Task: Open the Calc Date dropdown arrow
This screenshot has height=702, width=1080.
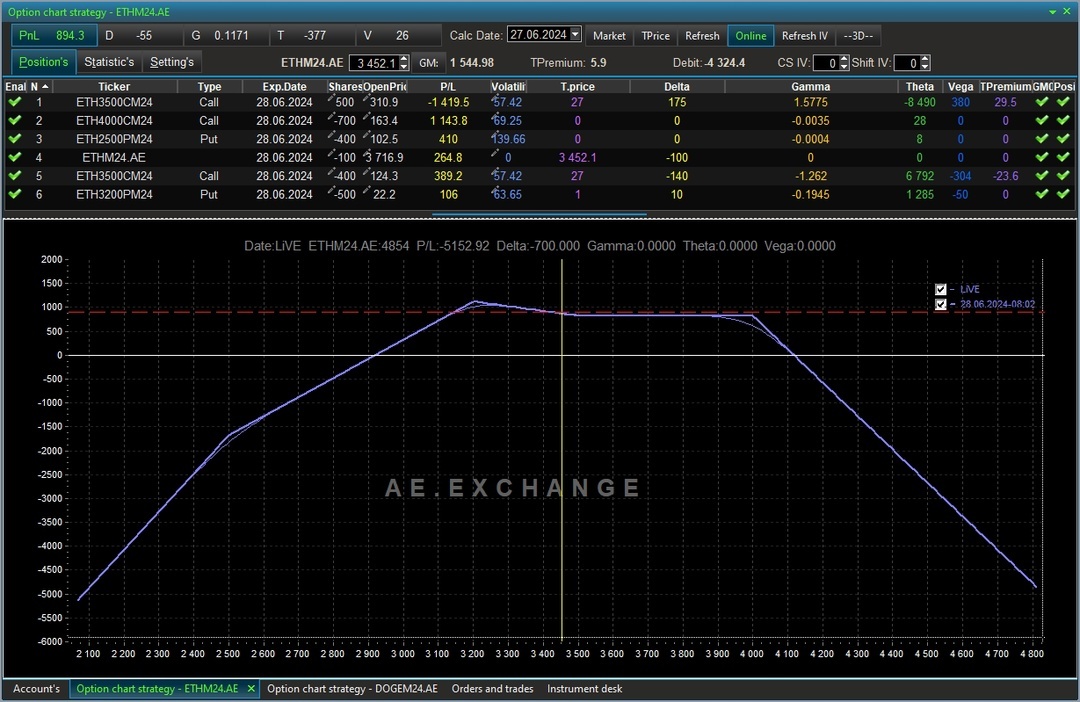Action: point(576,34)
